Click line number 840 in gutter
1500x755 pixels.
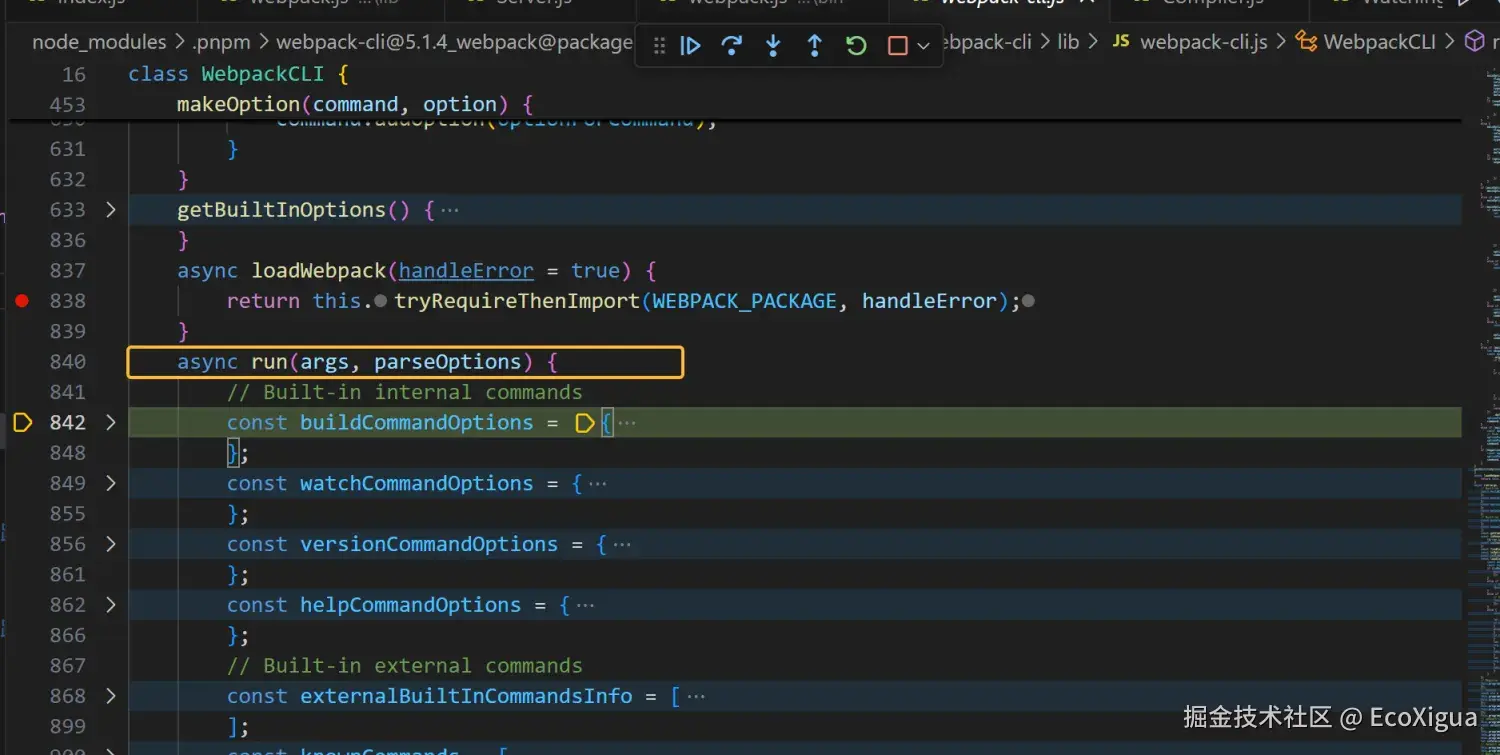(67, 362)
